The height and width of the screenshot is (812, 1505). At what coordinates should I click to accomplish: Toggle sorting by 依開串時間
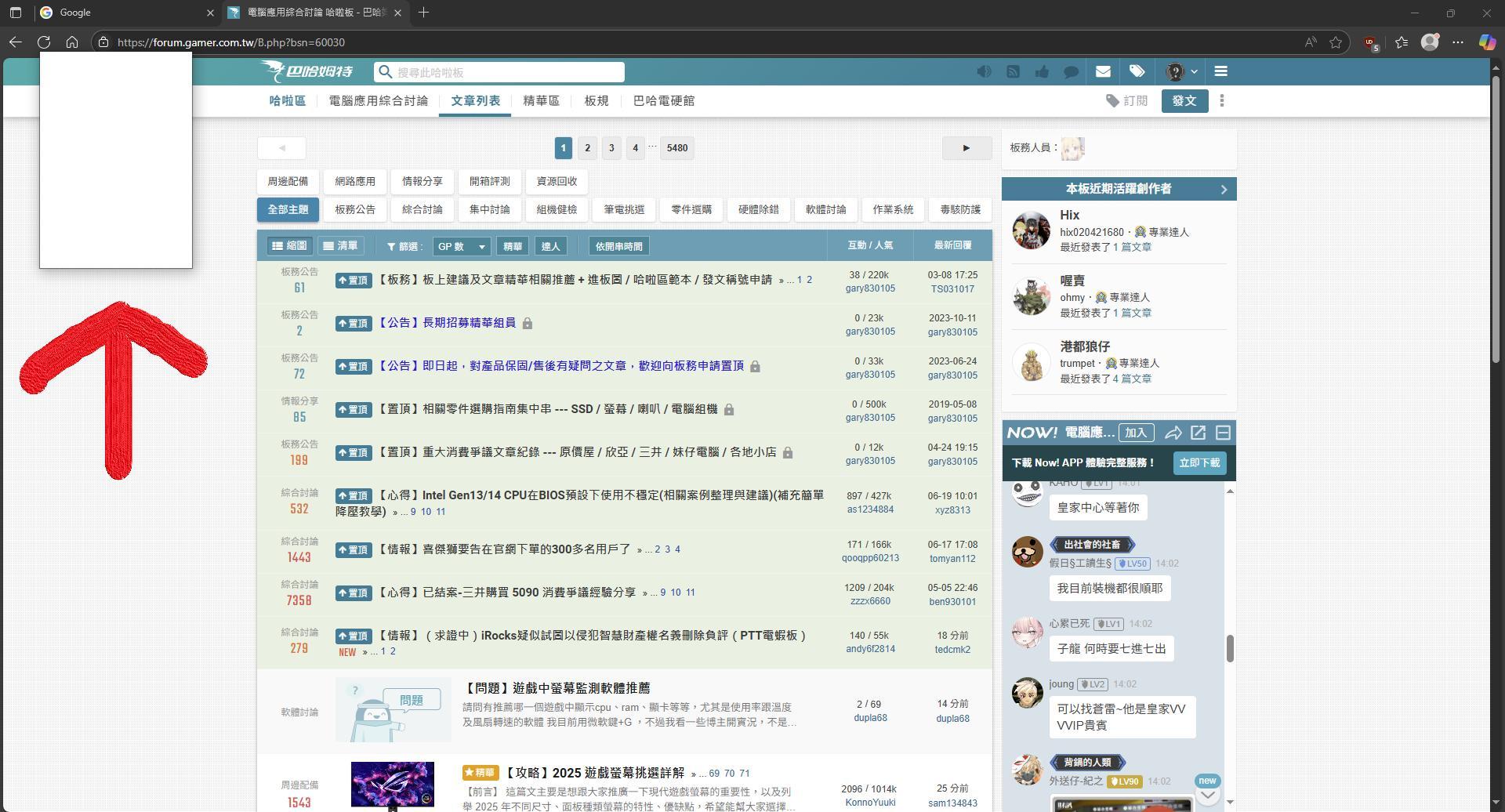(x=618, y=246)
